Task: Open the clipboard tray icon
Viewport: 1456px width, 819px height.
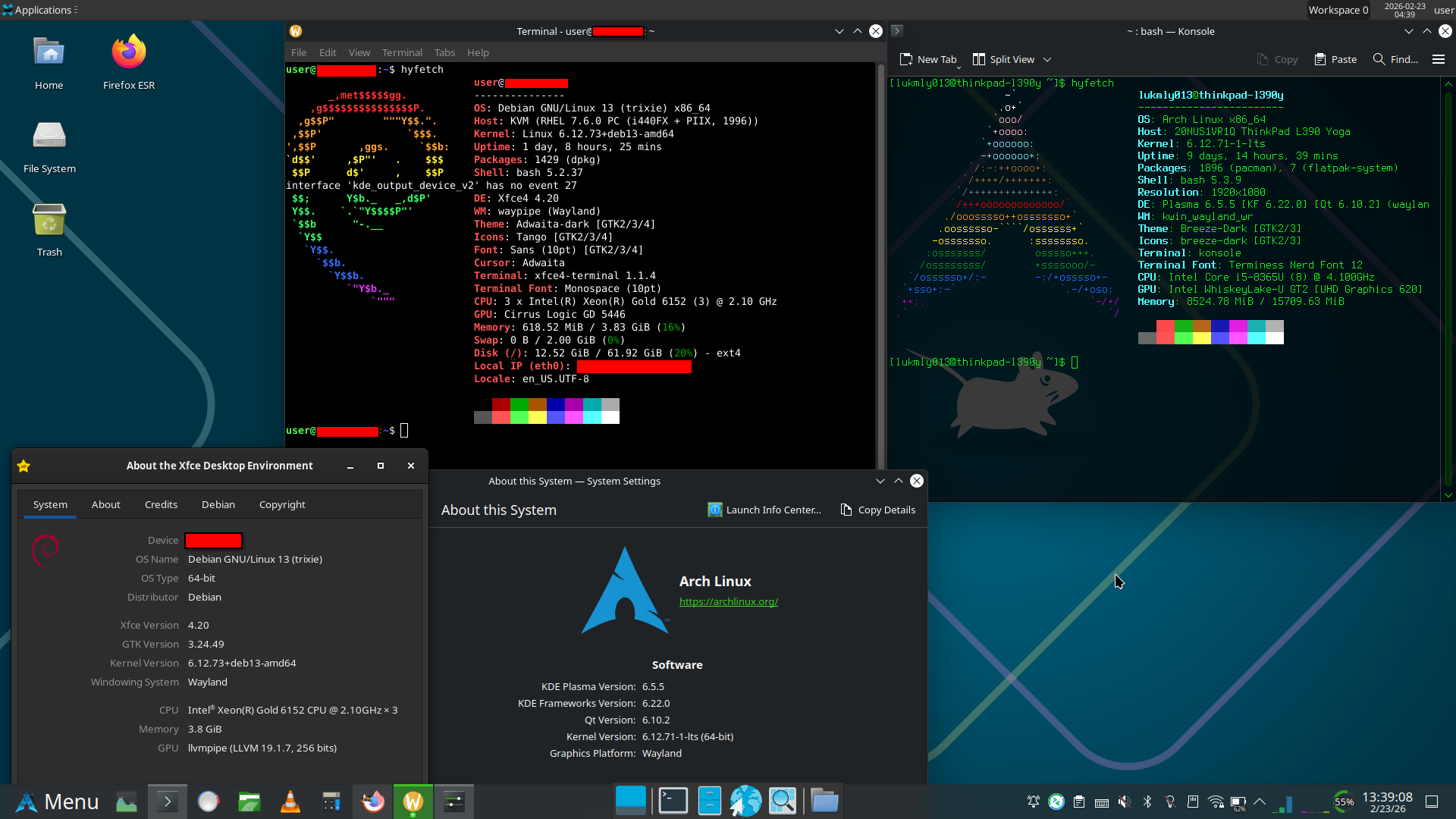Action: [x=1079, y=802]
